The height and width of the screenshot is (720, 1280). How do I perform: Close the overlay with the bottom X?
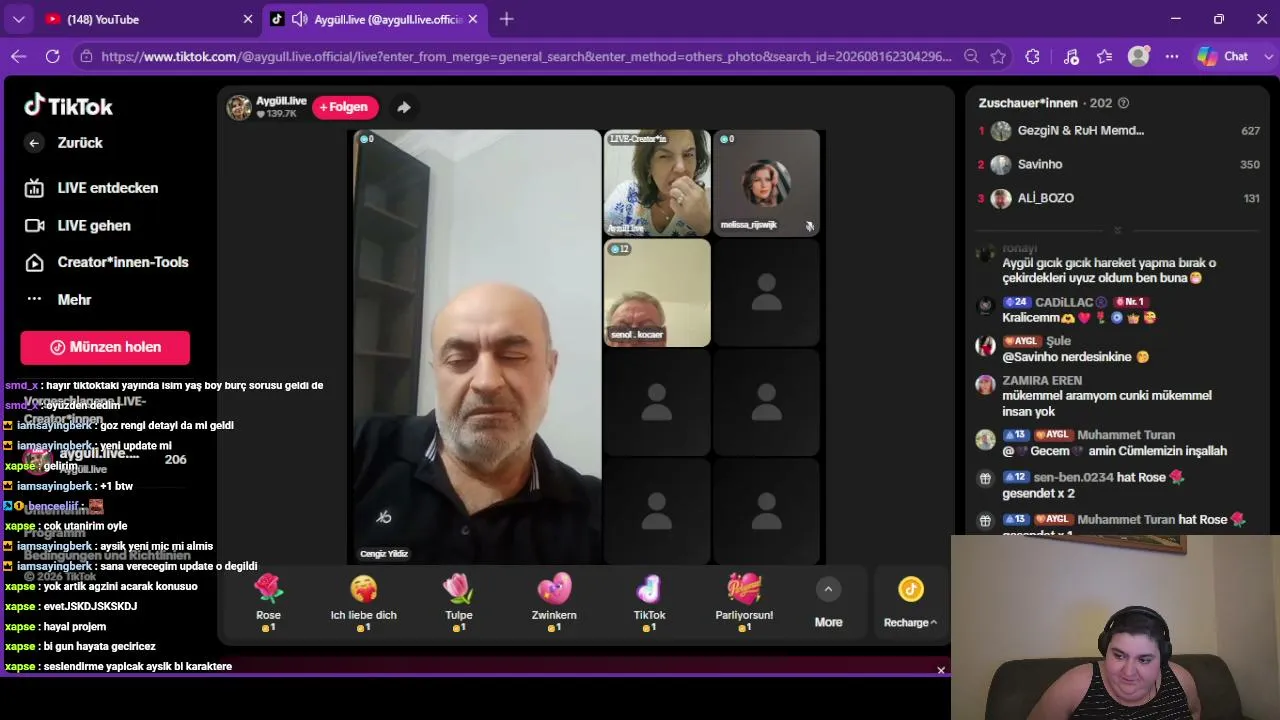[941, 670]
